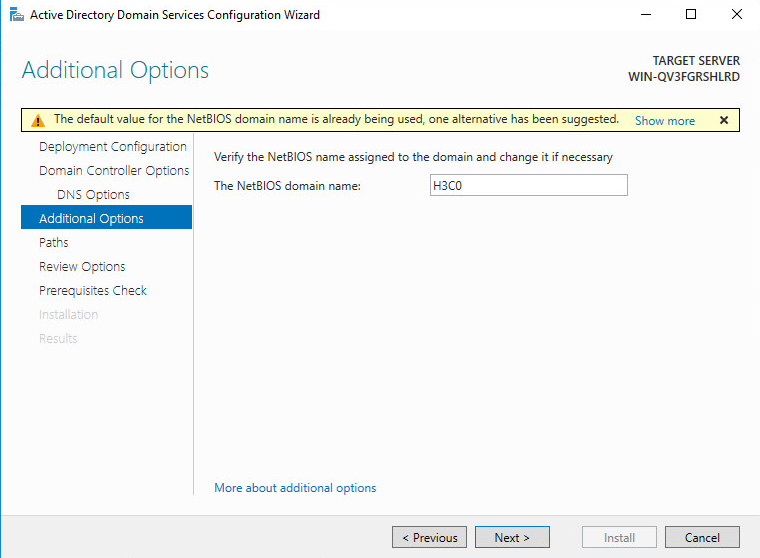Select the Additional Options step
The width and height of the screenshot is (760, 558).
click(107, 218)
